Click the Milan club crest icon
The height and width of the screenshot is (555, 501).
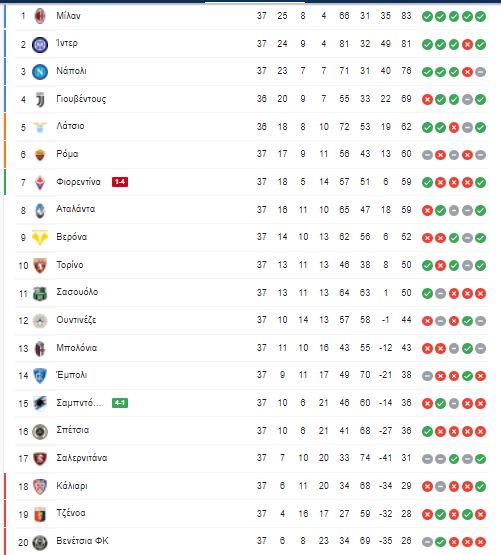pos(40,16)
